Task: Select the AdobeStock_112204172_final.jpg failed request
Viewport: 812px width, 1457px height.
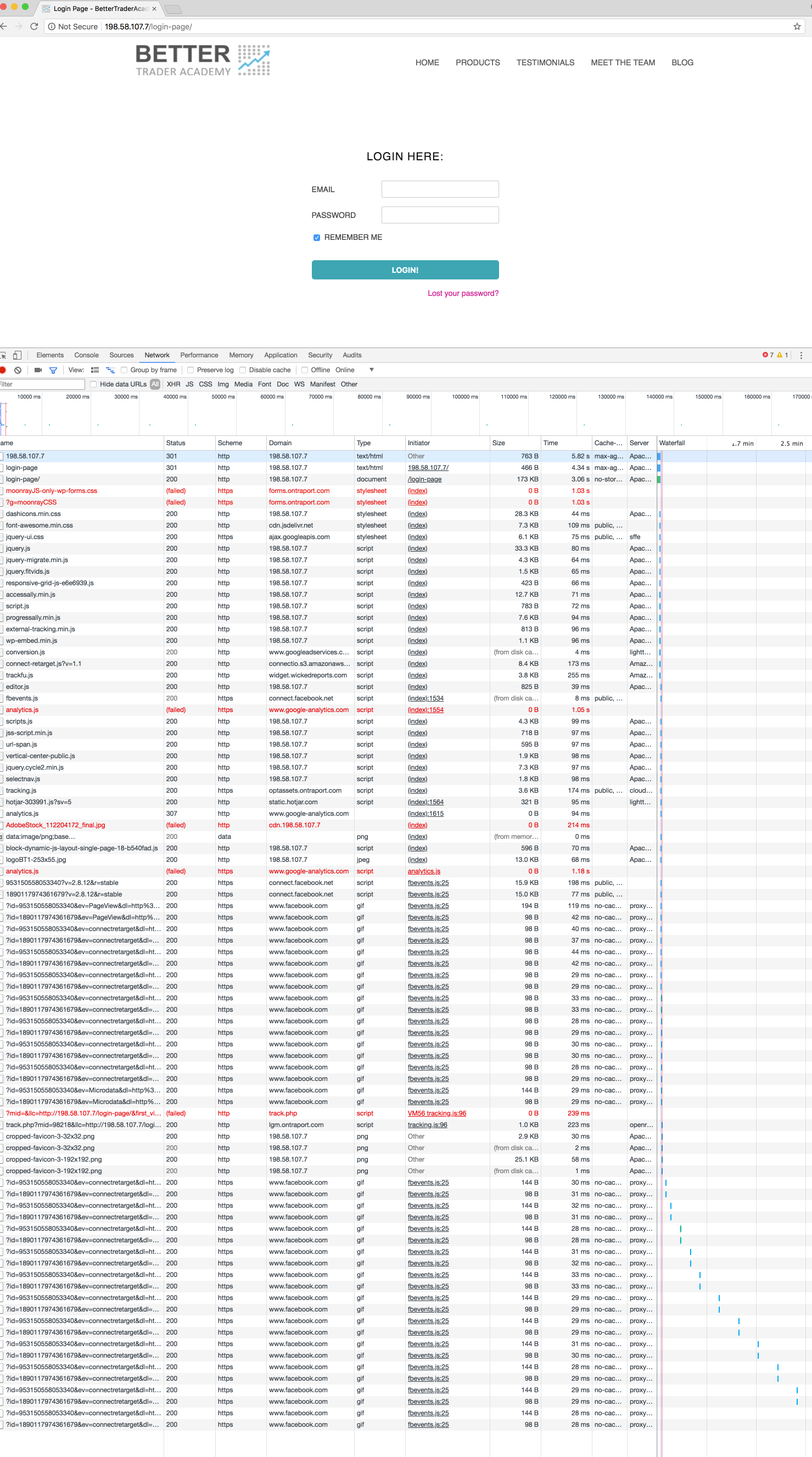Action: [406, 825]
